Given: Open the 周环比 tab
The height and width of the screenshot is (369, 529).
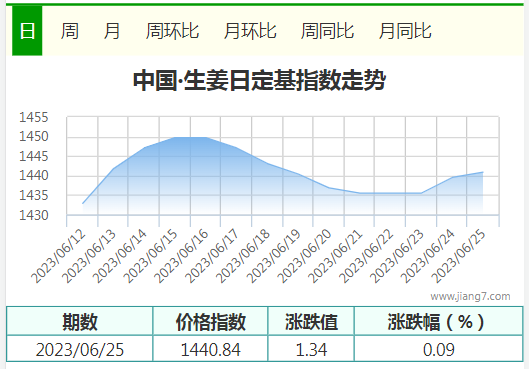Looking at the screenshot, I should pos(172,31).
